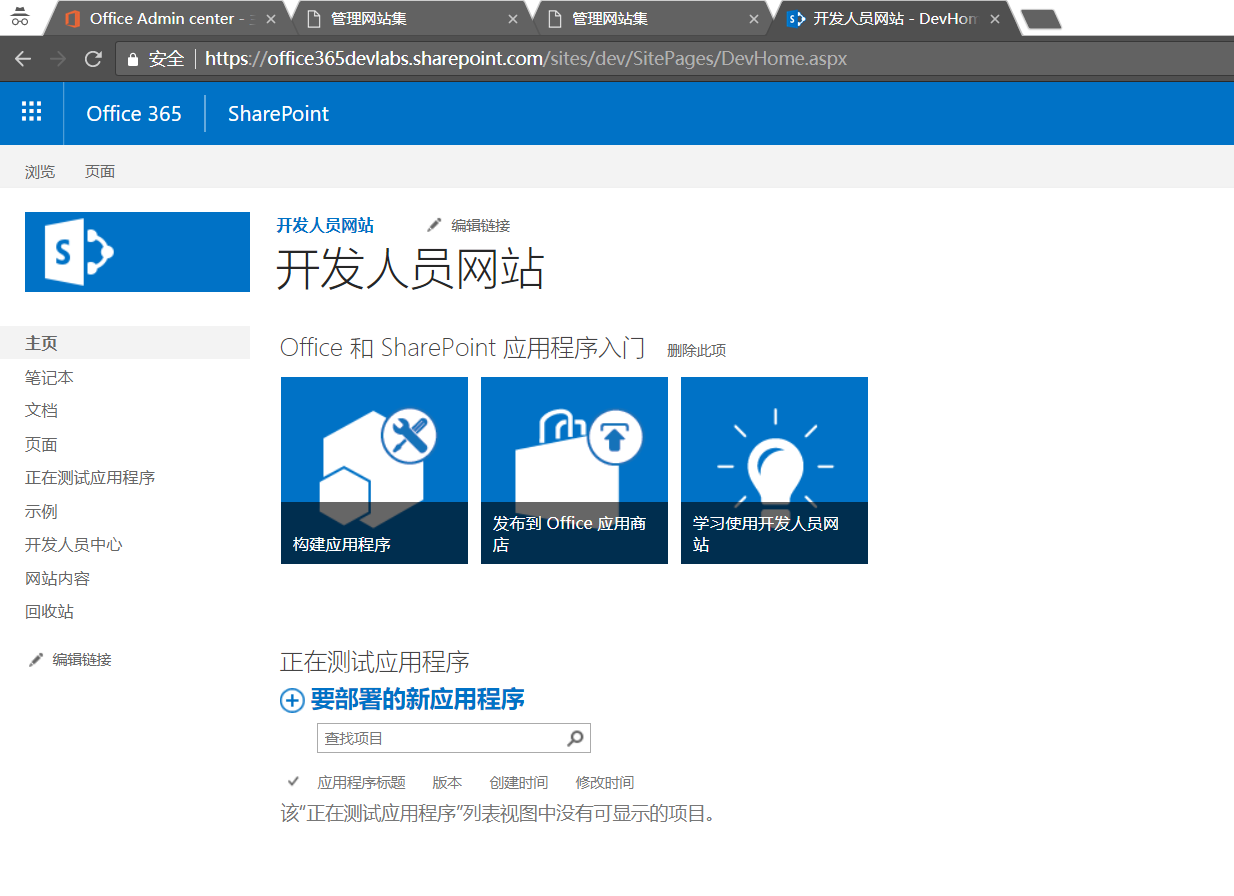Click the plus icon beside 要部署的新应用程序
This screenshot has width=1234, height=896.
pos(291,700)
